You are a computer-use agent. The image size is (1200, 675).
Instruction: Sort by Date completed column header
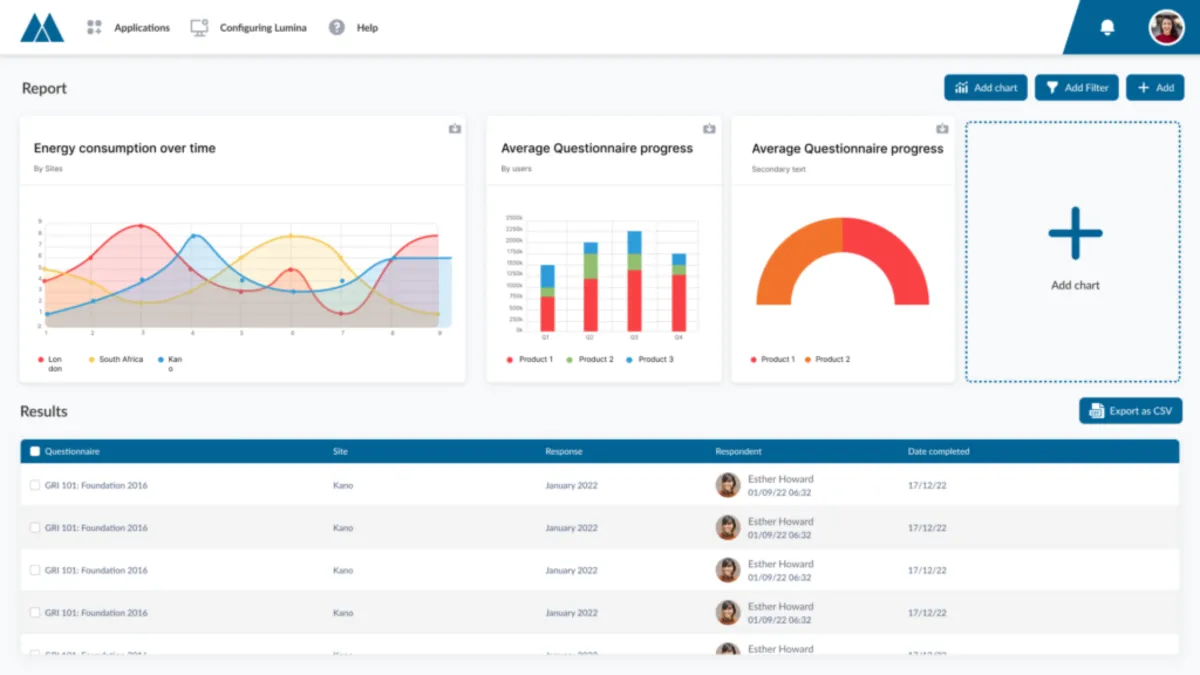click(938, 452)
